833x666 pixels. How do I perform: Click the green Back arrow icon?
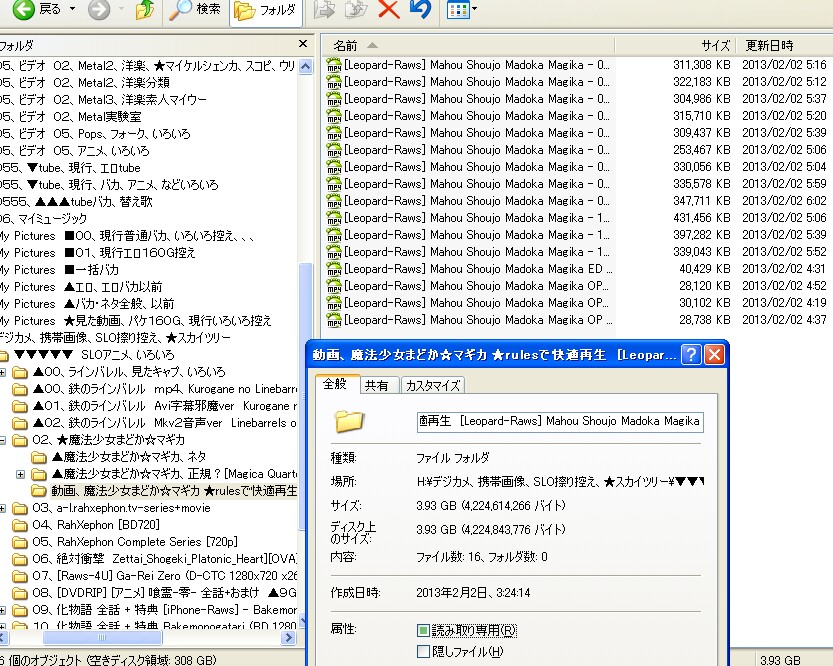coord(23,10)
